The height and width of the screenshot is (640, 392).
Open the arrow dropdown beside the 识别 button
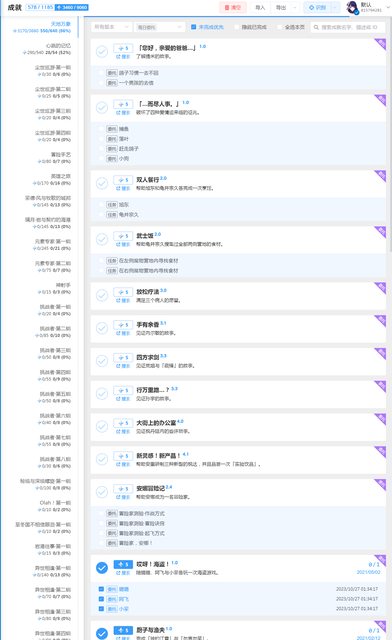tap(336, 7)
